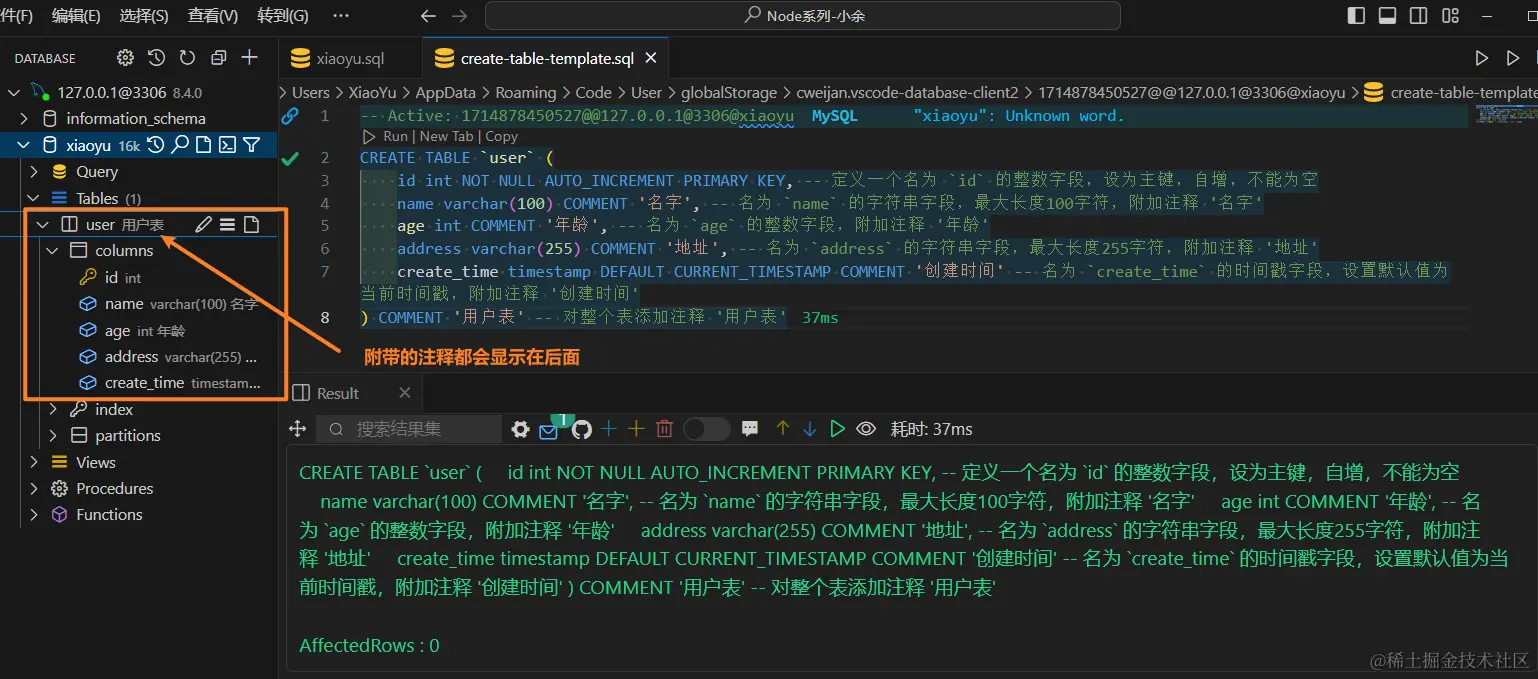Switch to the xiaoyu.sql tab

point(350,59)
